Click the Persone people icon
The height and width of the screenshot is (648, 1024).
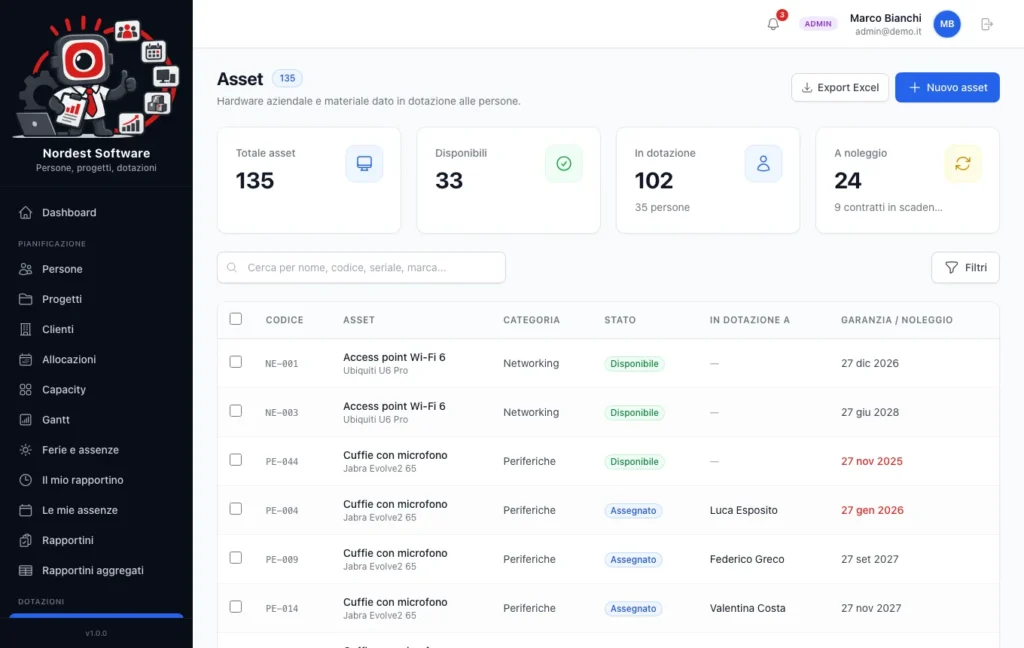(25, 269)
